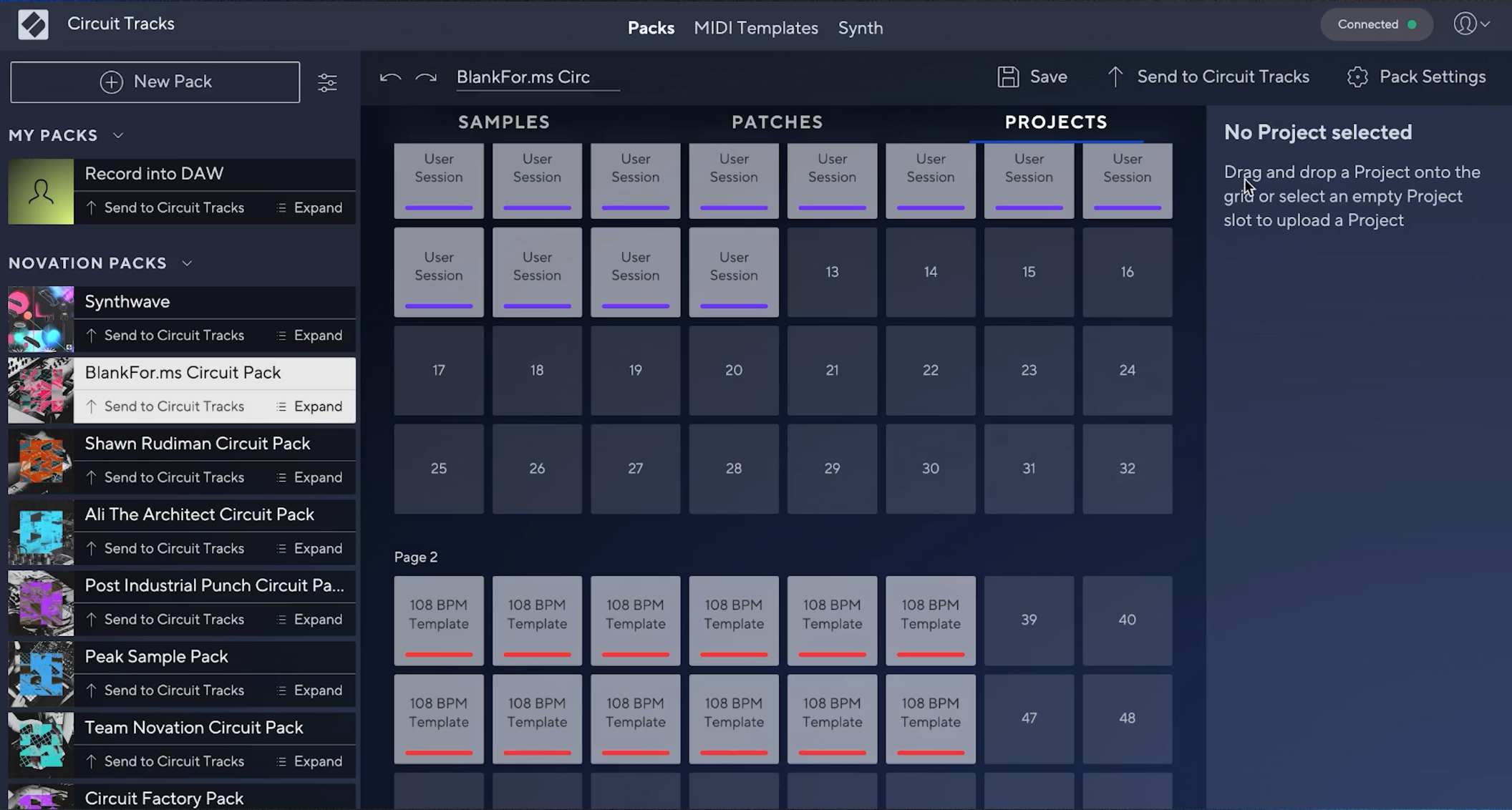Send Peak Sample Pack to Circuit Tracks
The width and height of the screenshot is (1512, 810).
(x=165, y=690)
